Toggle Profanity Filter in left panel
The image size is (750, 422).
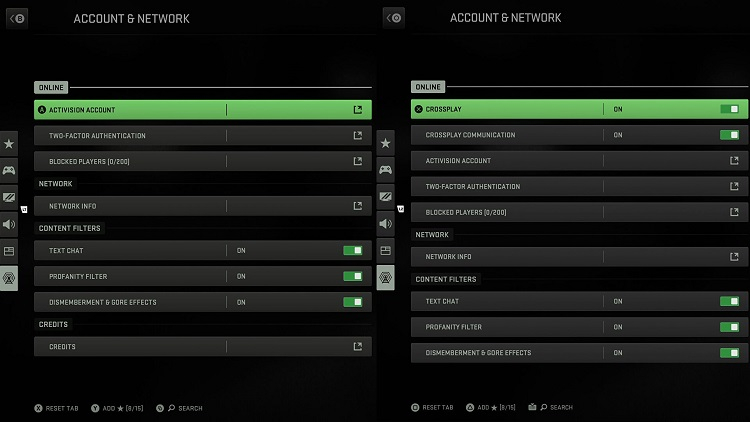tap(352, 276)
